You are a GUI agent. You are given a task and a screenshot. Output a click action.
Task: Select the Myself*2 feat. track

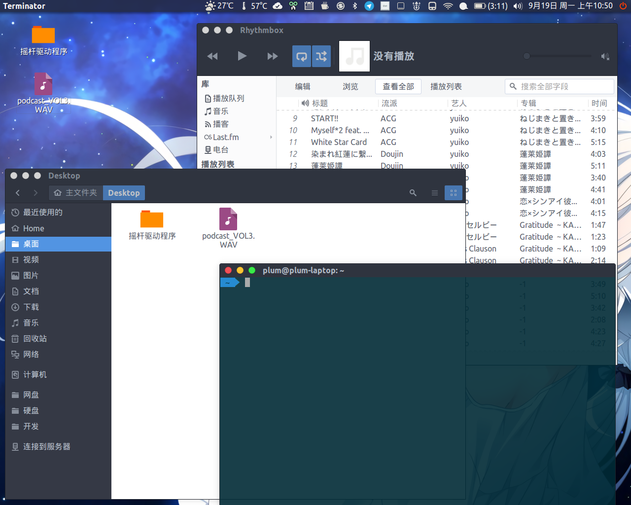coord(447,130)
